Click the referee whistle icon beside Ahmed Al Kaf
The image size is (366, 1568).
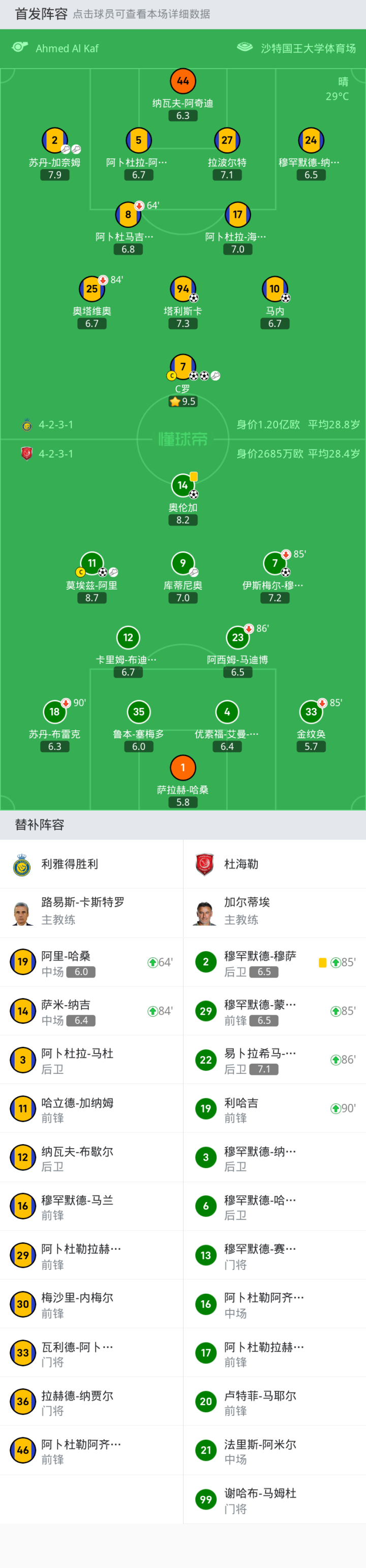(x=20, y=47)
